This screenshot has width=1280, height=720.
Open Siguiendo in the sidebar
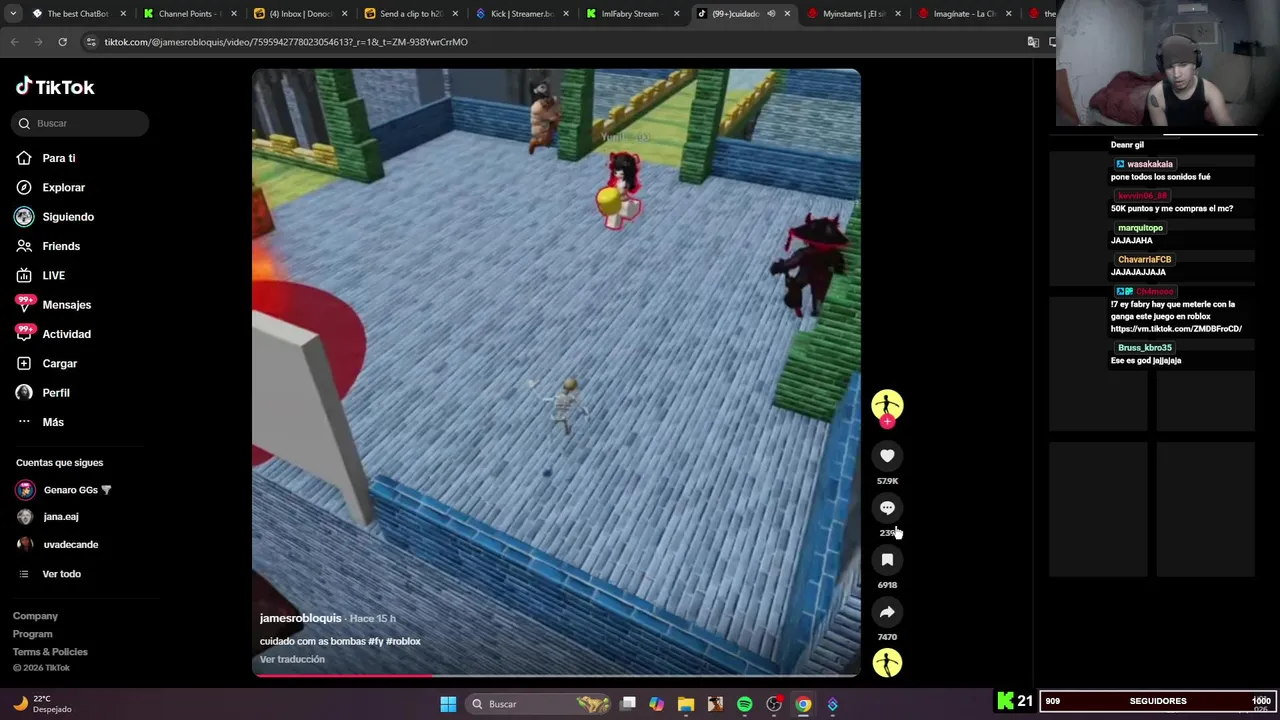(55, 217)
